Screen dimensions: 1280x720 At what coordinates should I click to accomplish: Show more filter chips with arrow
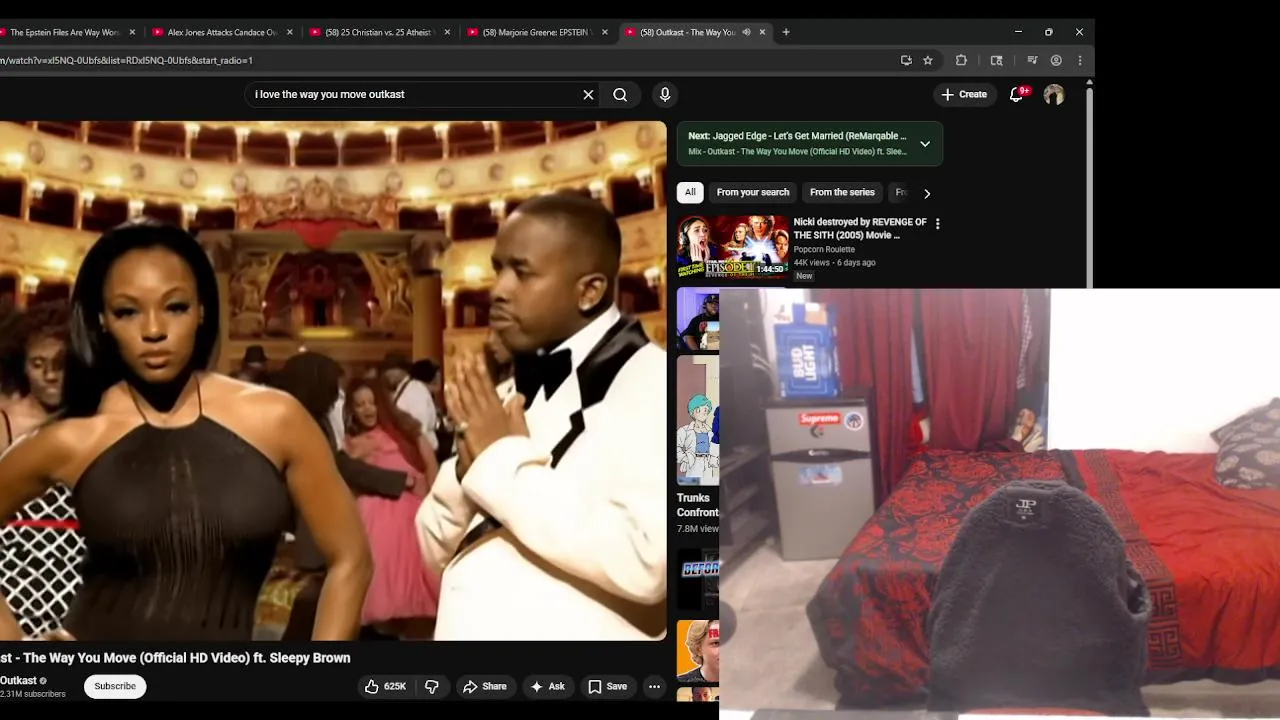tap(927, 193)
